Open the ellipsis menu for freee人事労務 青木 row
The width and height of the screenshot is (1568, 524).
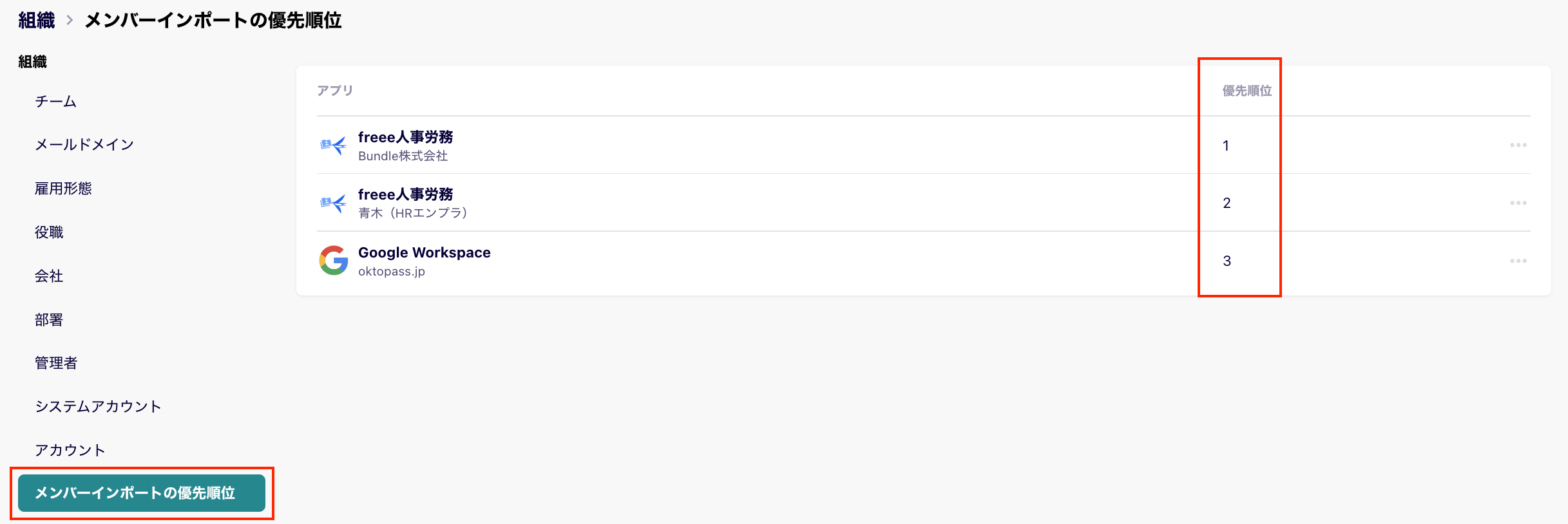[x=1519, y=202]
